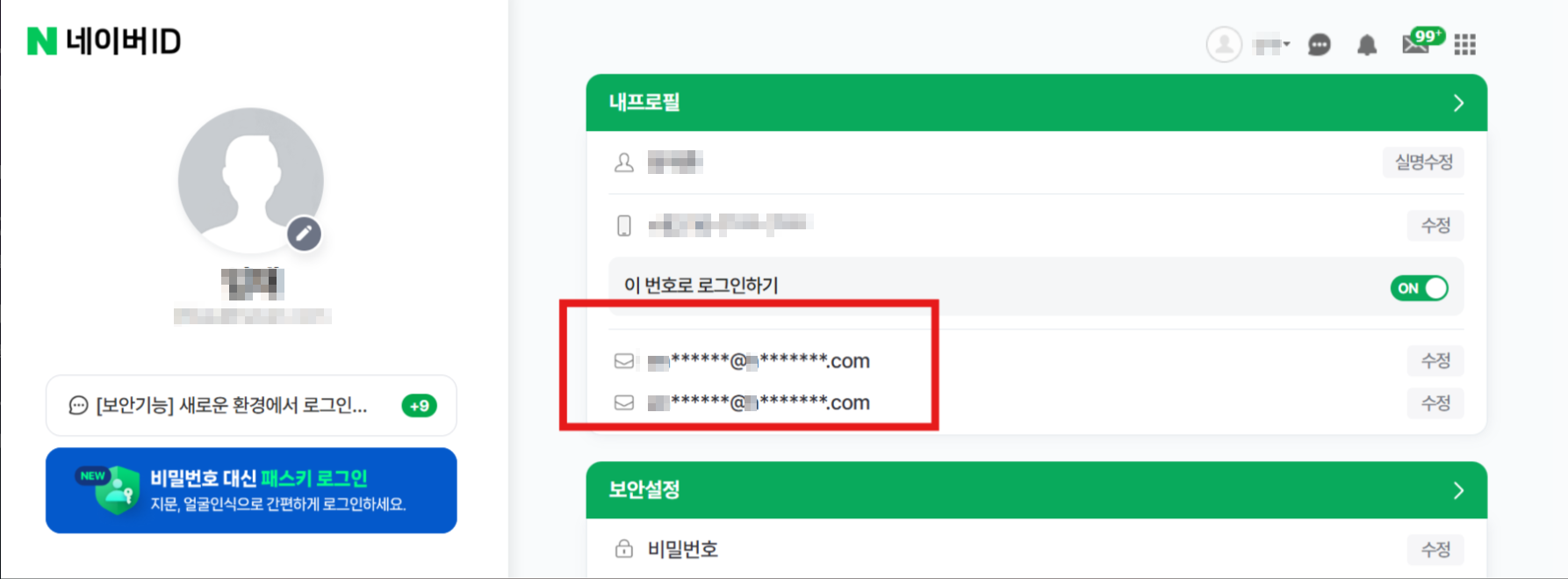Expand 내프로필 section with chevron
Viewport: 1568px width, 579px height.
click(1458, 103)
